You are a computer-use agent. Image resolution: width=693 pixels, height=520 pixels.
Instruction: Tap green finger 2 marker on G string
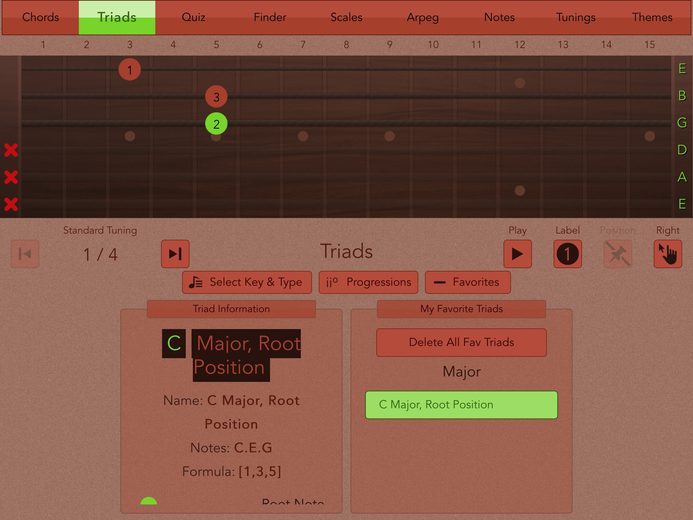point(216,124)
